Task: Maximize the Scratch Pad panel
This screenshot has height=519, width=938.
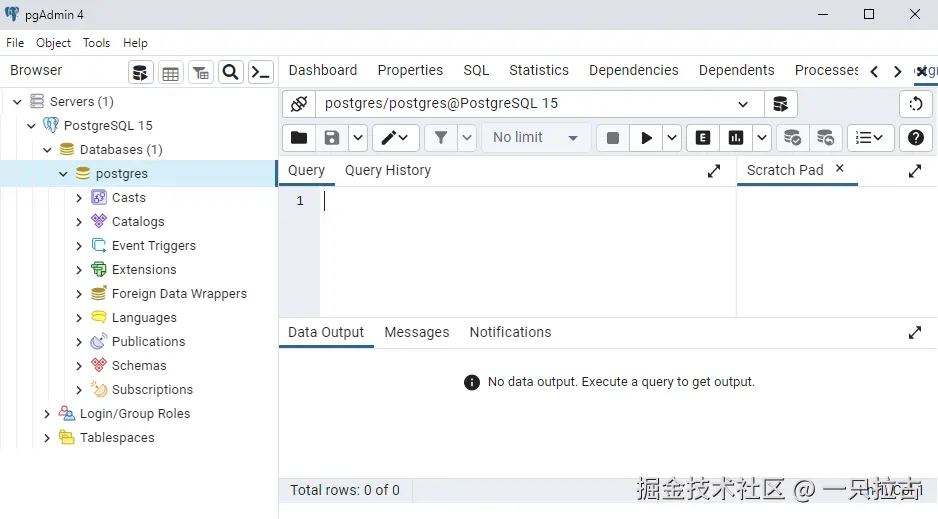Action: tap(915, 172)
